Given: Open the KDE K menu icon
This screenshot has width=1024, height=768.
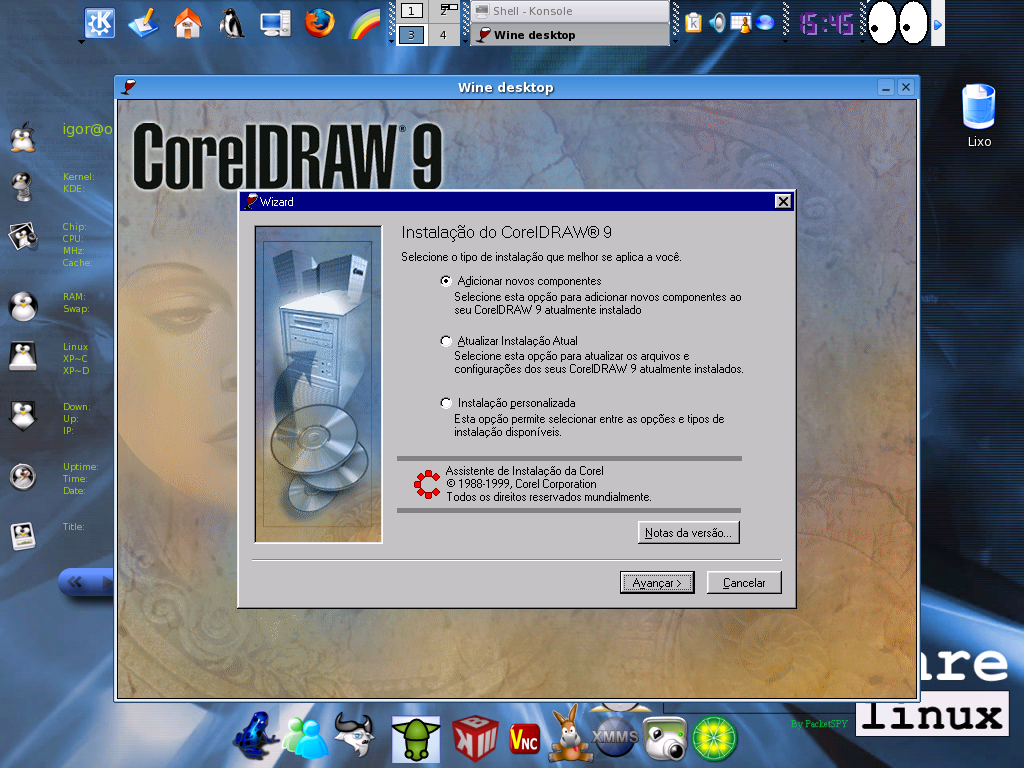Looking at the screenshot, I should [x=100, y=24].
